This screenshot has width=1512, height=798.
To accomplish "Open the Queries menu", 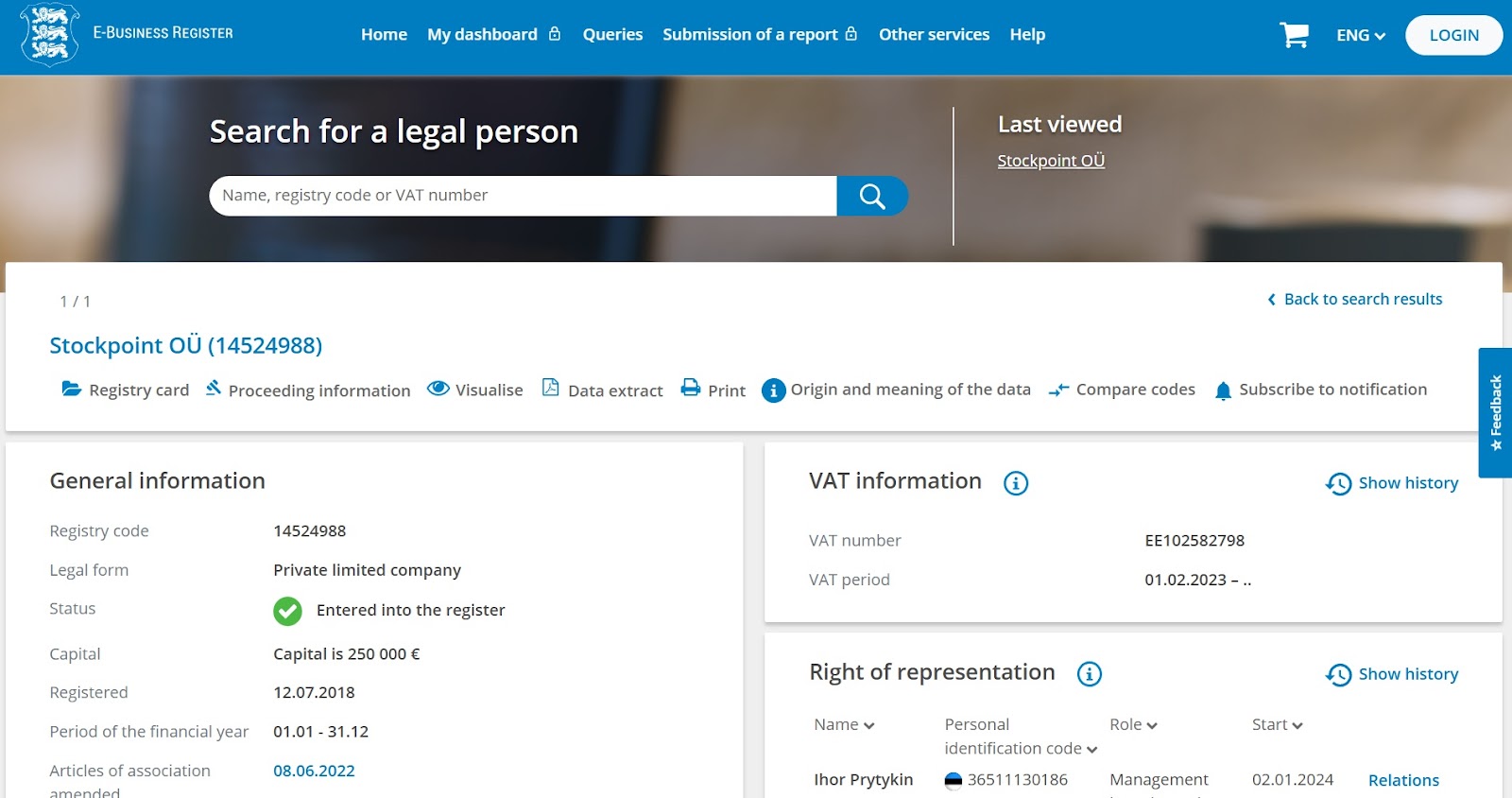I will [612, 34].
